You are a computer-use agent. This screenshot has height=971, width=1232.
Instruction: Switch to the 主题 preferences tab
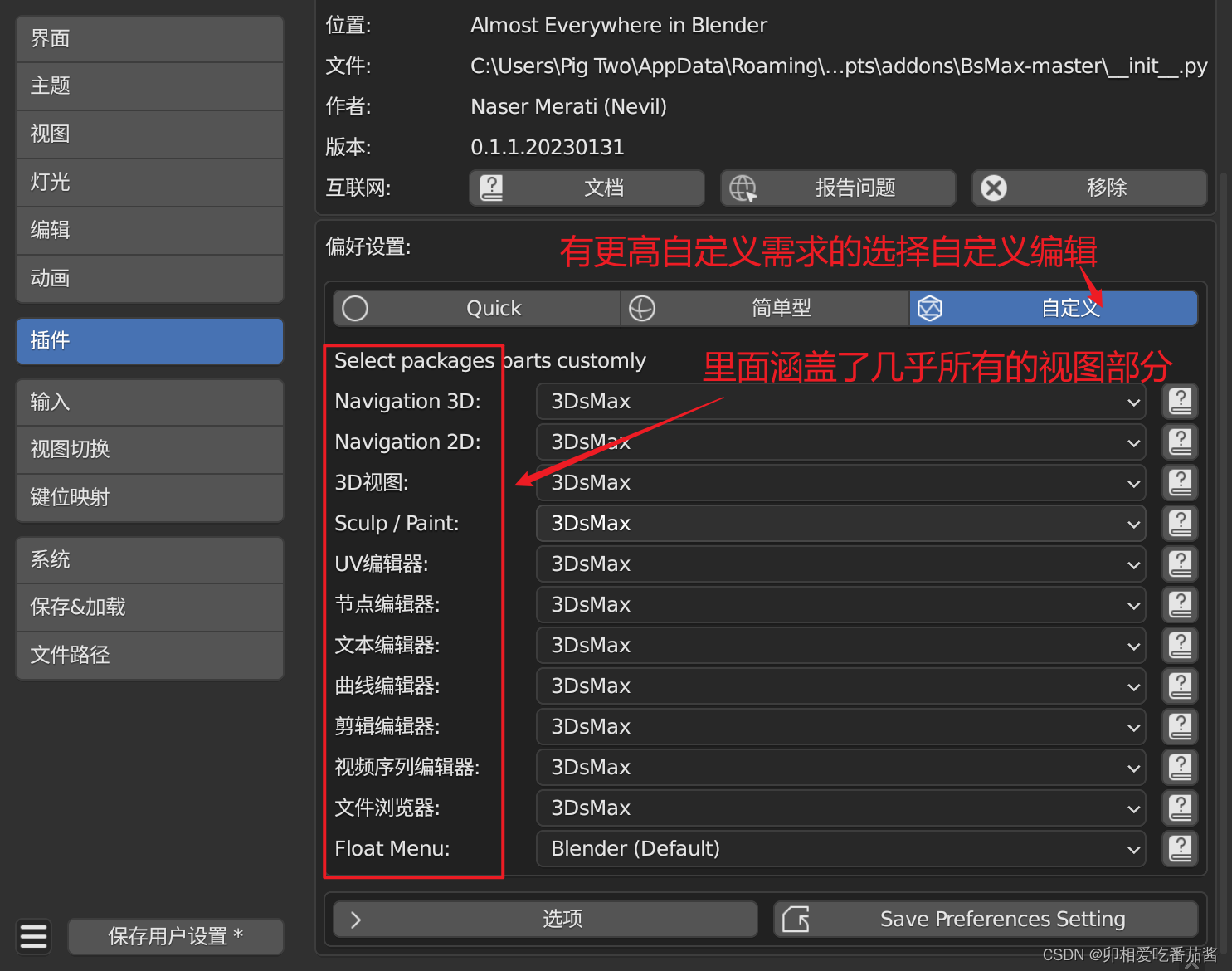[x=149, y=85]
